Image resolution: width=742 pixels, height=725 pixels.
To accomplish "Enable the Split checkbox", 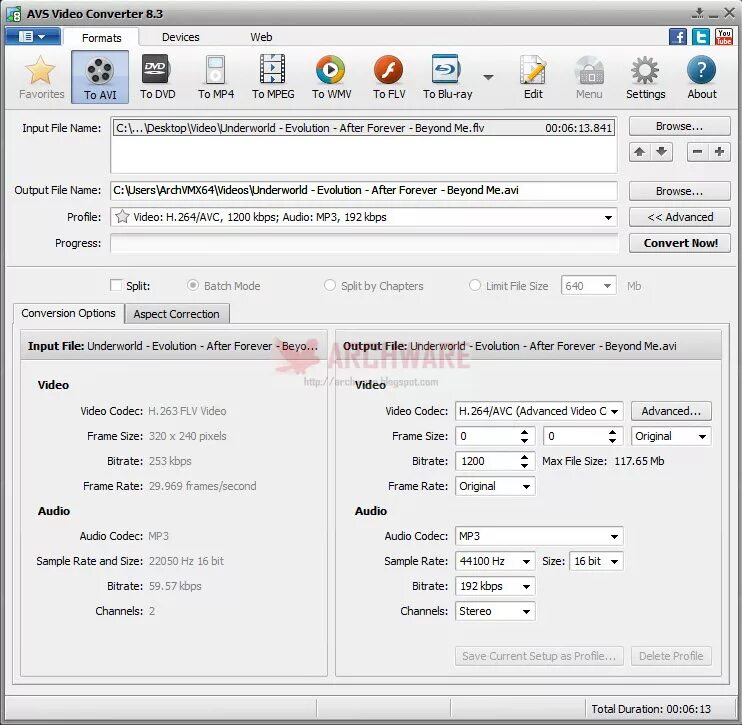I will 116,285.
